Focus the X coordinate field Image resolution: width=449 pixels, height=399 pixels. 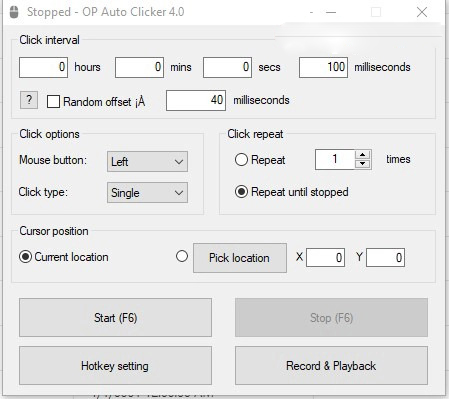click(x=325, y=257)
